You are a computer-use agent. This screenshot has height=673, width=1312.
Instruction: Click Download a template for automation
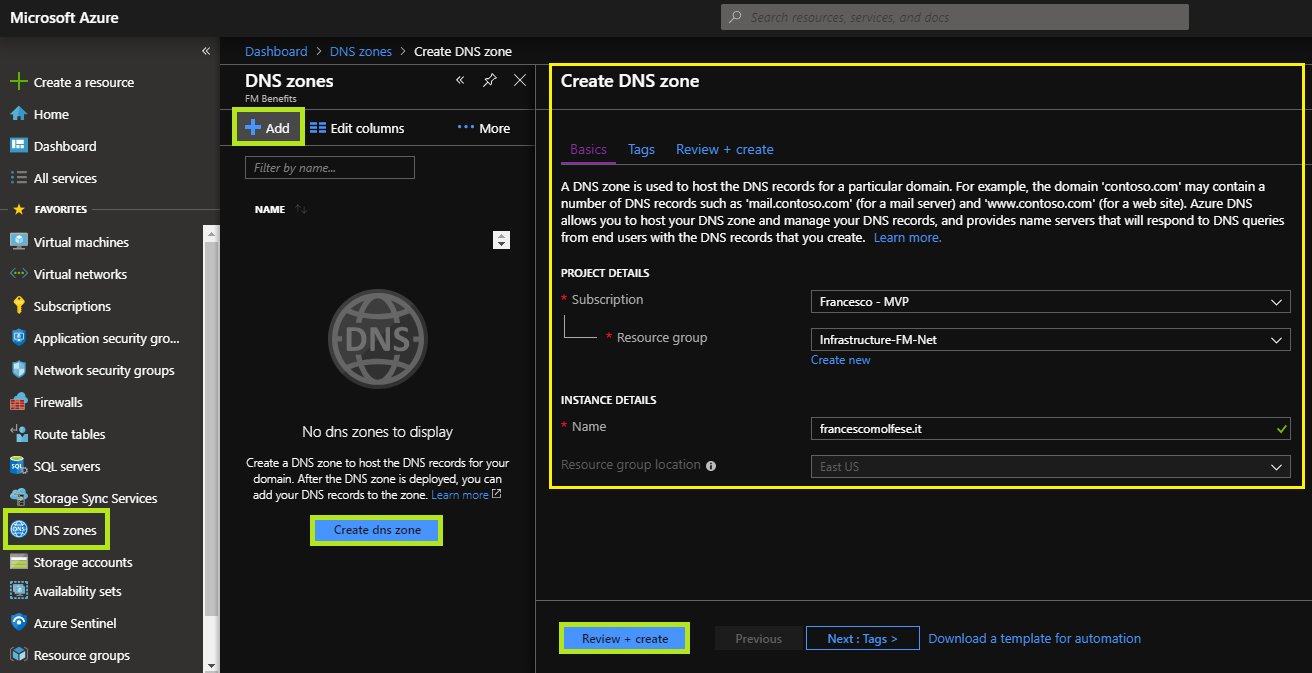(x=1034, y=638)
